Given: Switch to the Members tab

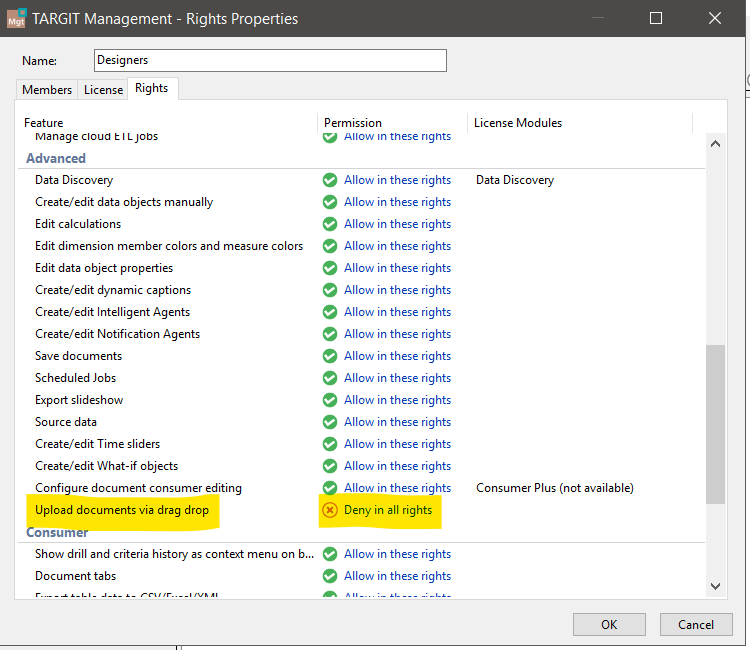Looking at the screenshot, I should point(47,90).
